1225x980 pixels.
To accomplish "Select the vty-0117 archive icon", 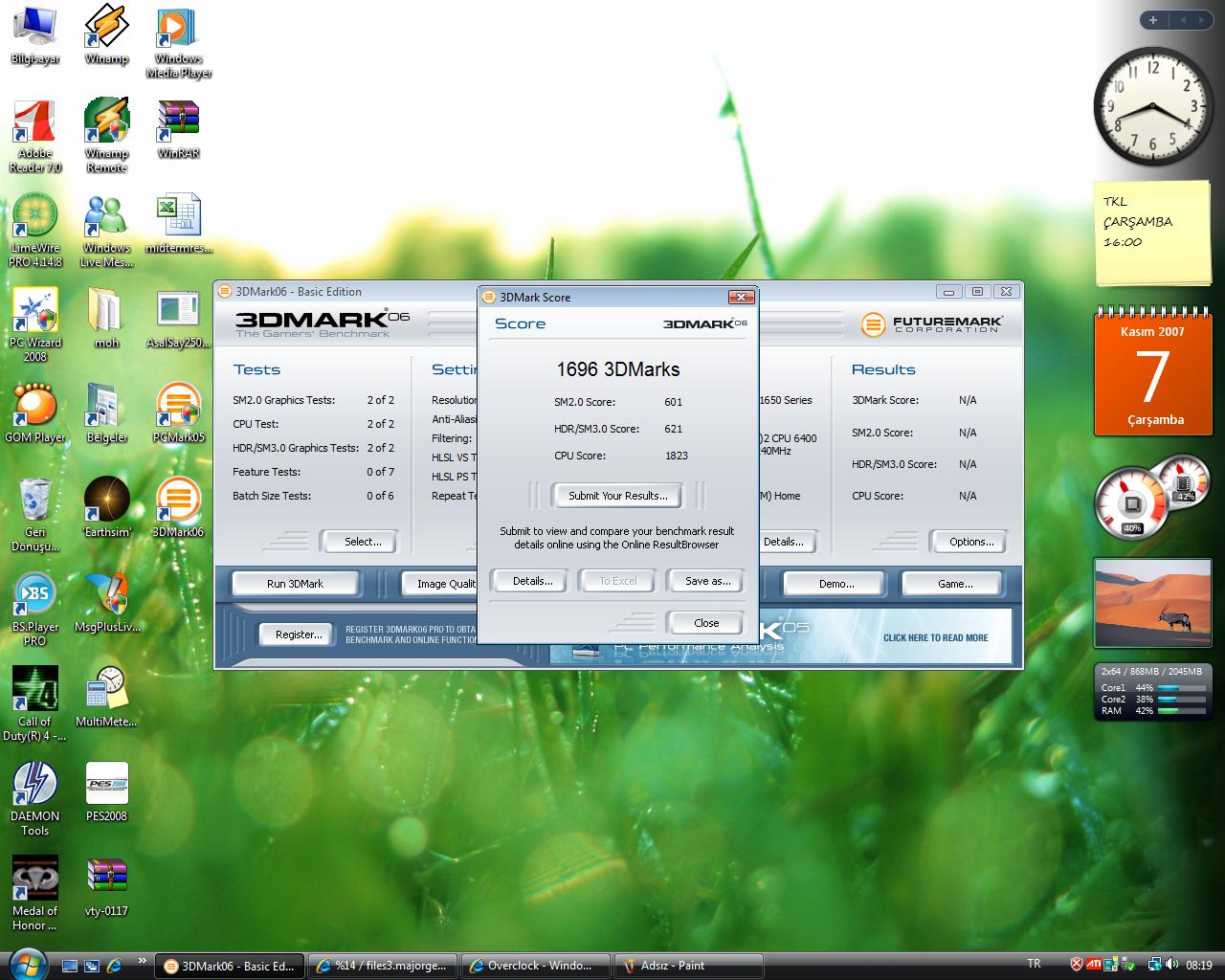I will pos(106,887).
